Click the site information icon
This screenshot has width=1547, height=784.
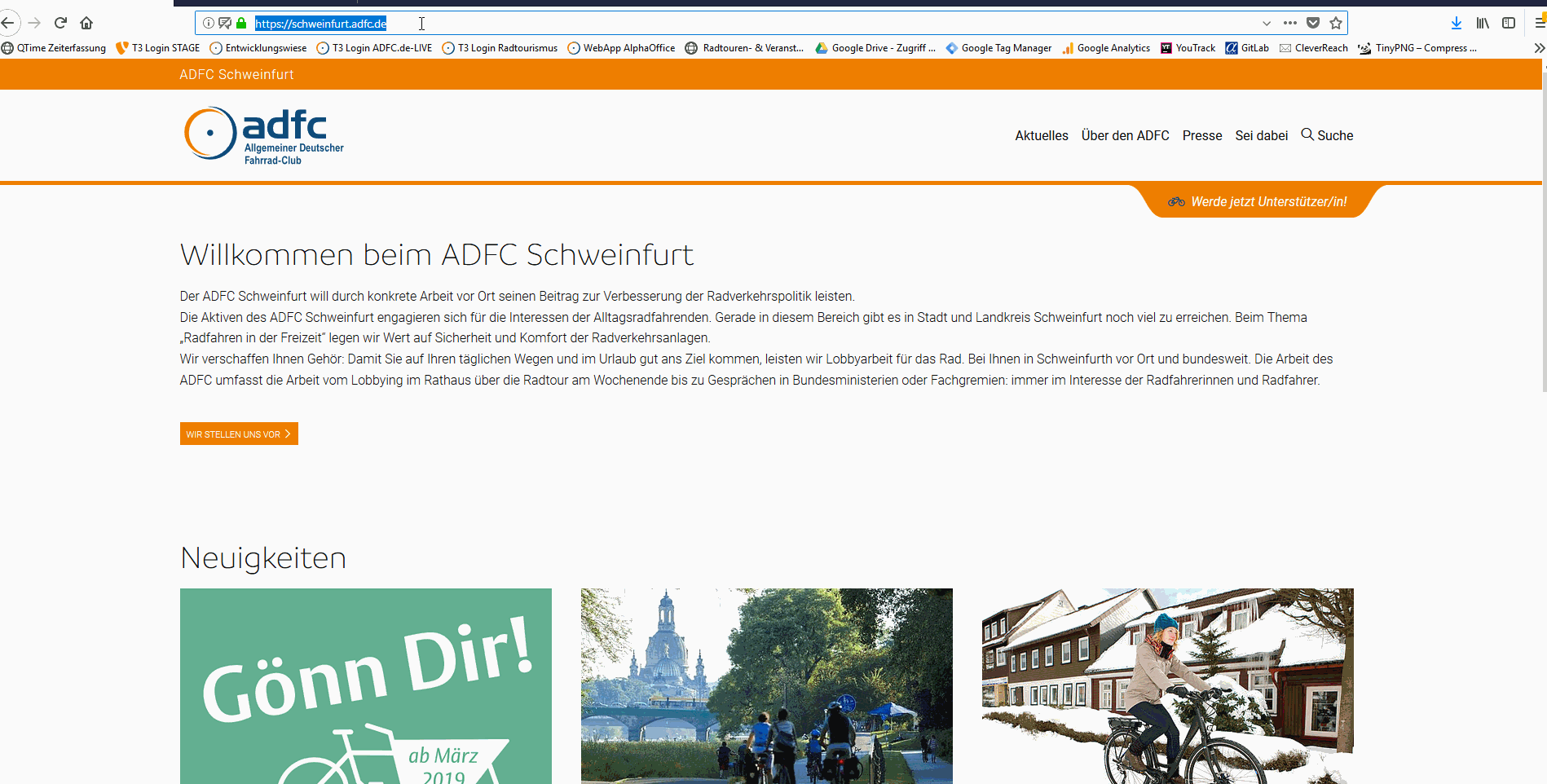(209, 23)
